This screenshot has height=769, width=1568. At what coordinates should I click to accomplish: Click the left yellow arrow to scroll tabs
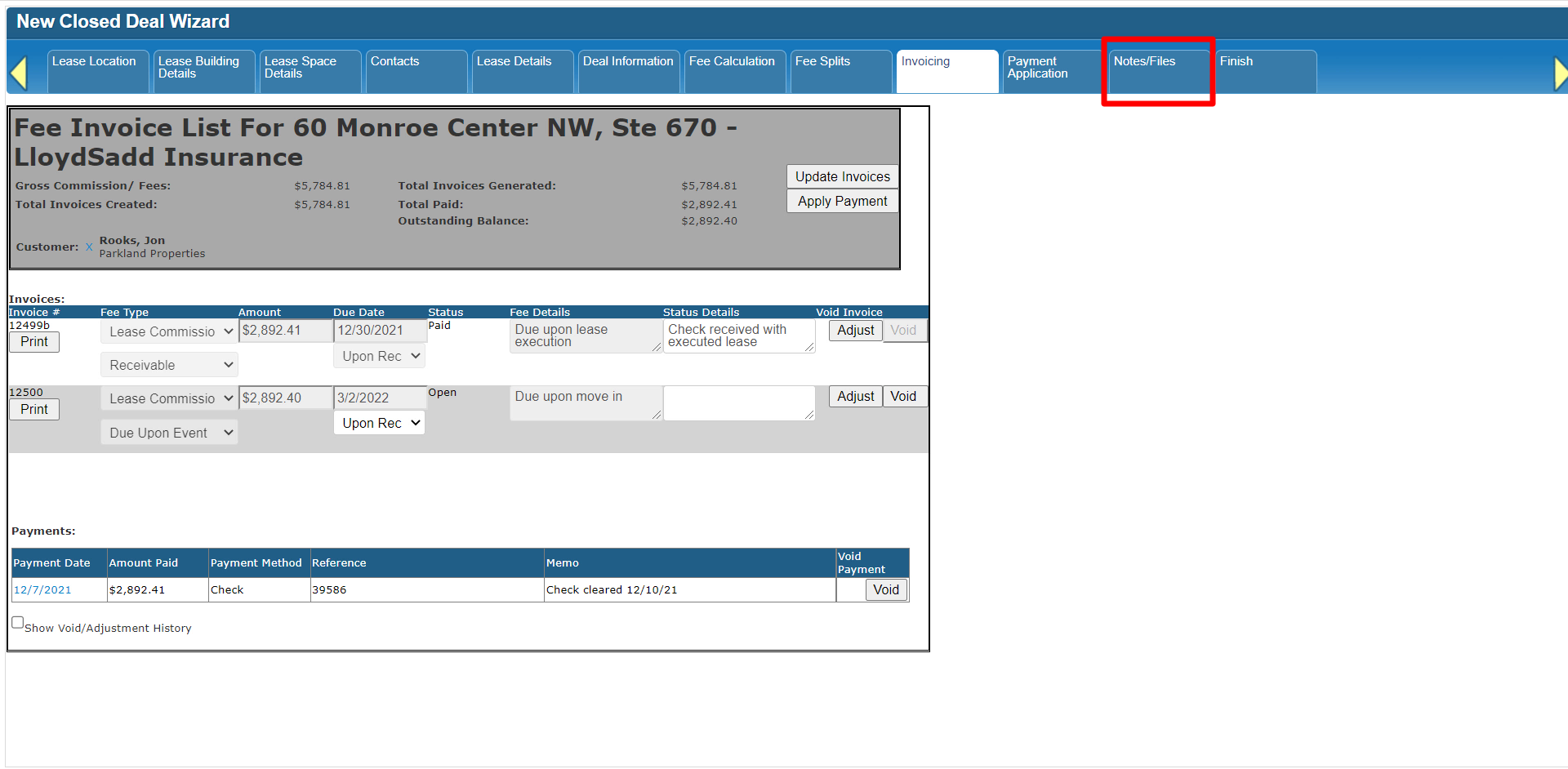(19, 73)
